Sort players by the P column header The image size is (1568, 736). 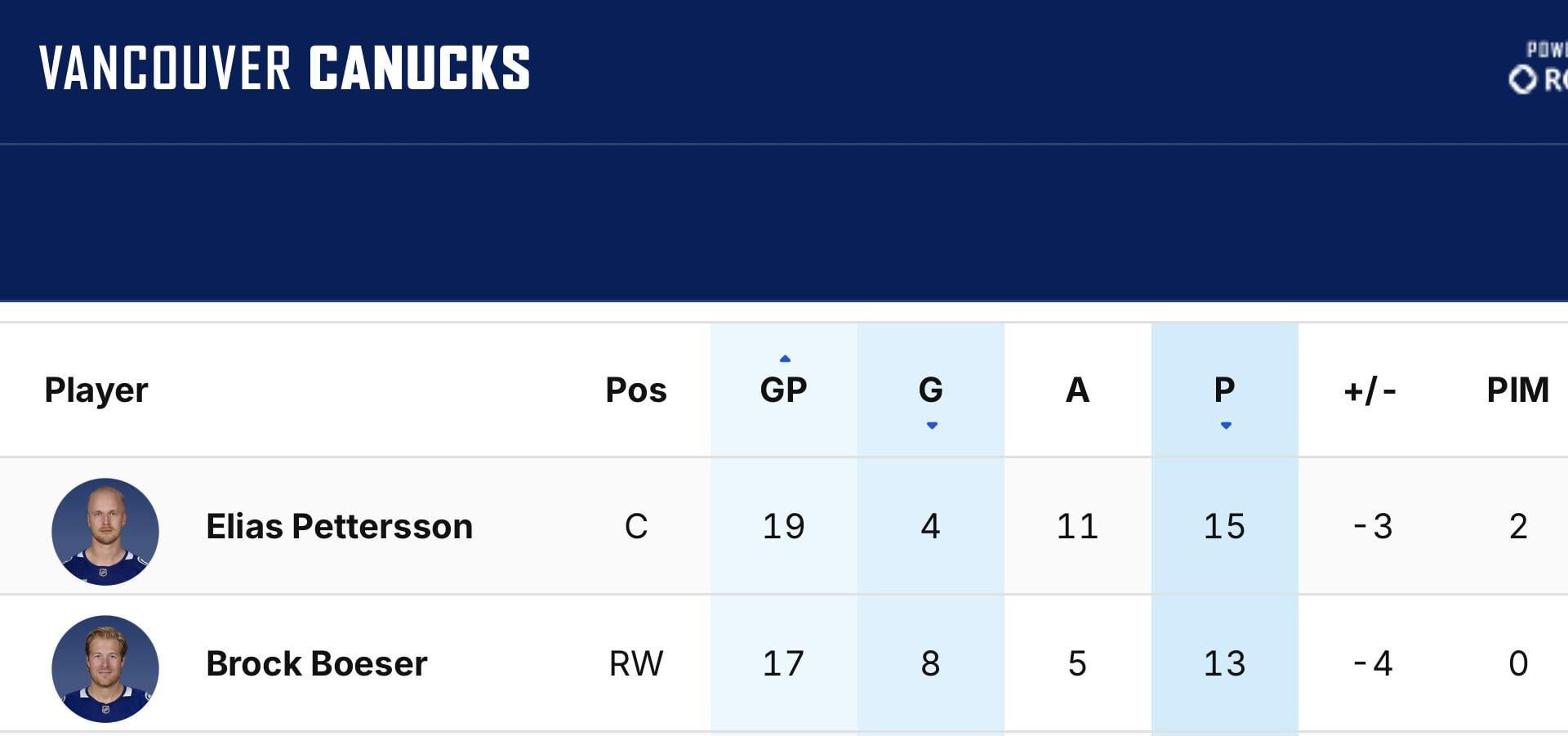pyautogui.click(x=1225, y=390)
